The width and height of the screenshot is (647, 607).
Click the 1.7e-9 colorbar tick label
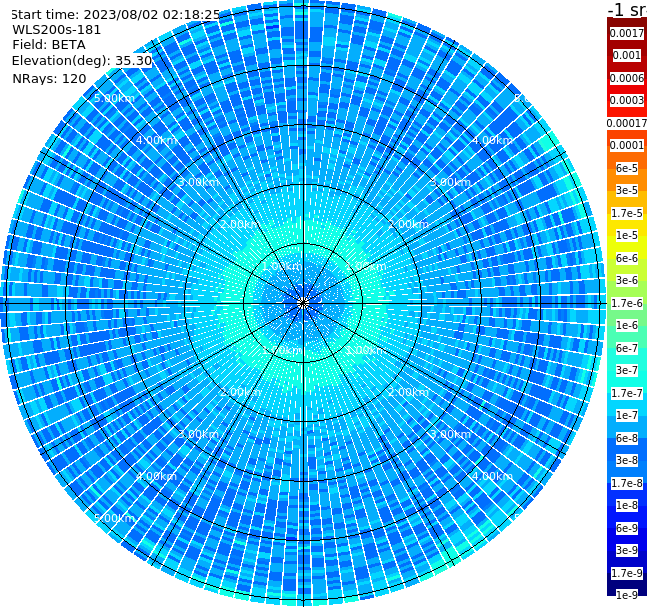[x=627, y=573]
